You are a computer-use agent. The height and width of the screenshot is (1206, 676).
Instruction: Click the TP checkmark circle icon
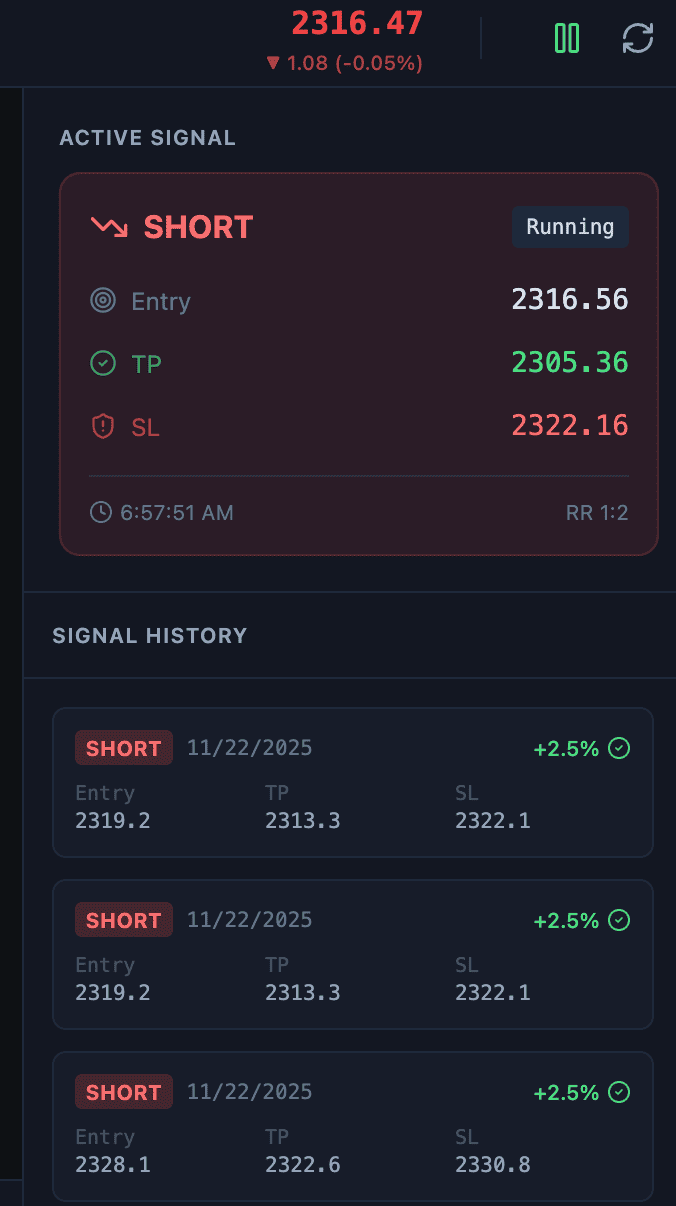103,362
